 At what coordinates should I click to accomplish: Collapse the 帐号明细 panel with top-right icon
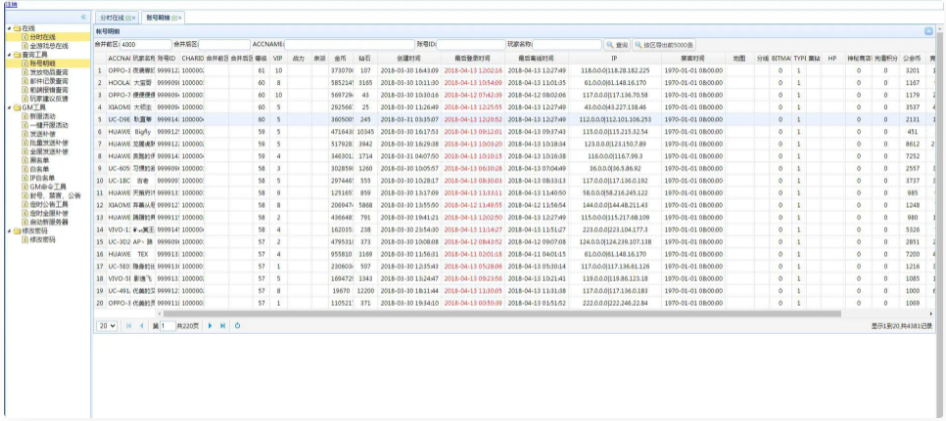click(x=928, y=32)
